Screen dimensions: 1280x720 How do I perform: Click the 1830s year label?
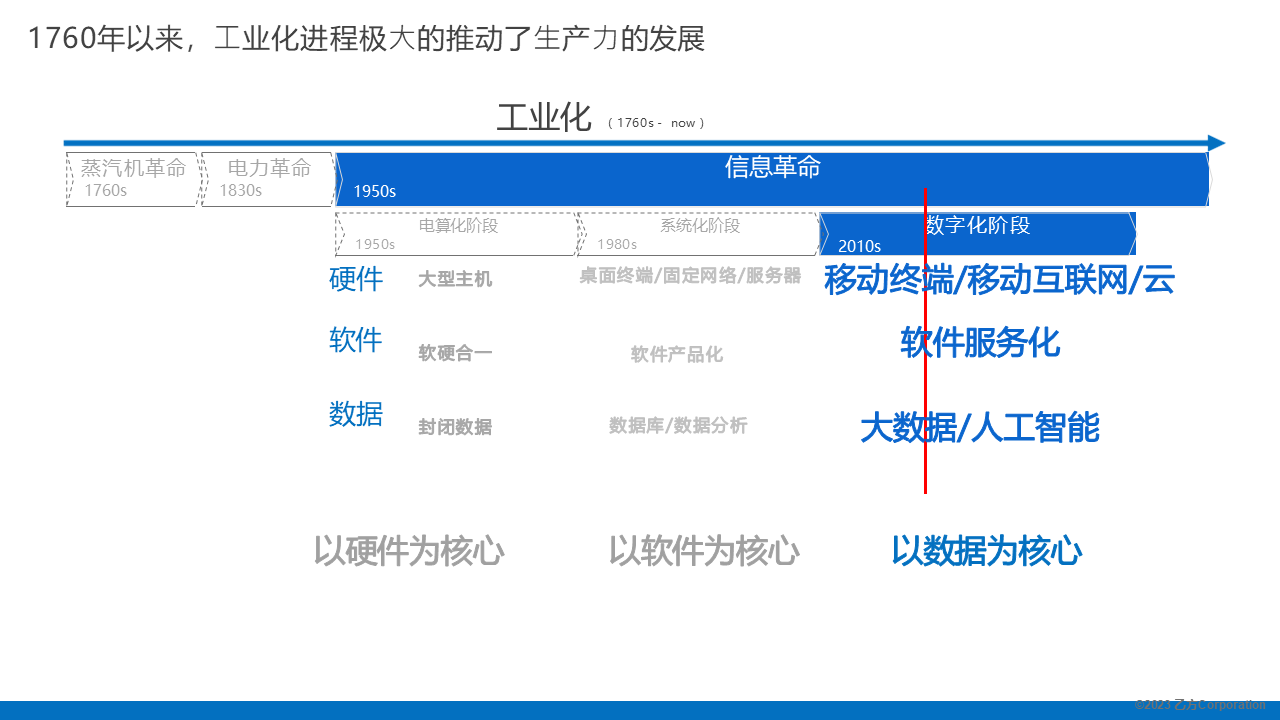pyautogui.click(x=240, y=191)
